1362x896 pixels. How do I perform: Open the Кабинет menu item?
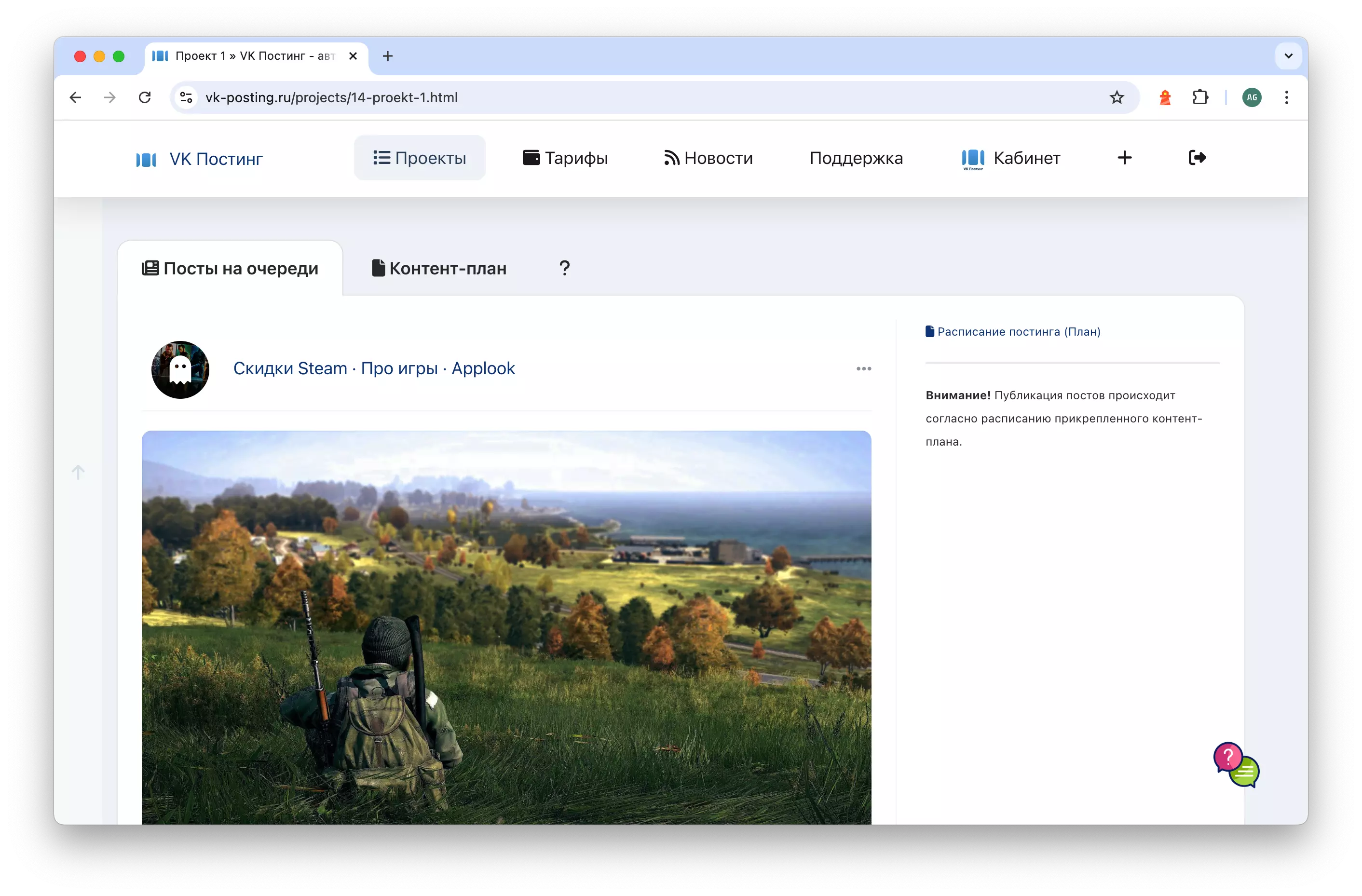(1010, 158)
